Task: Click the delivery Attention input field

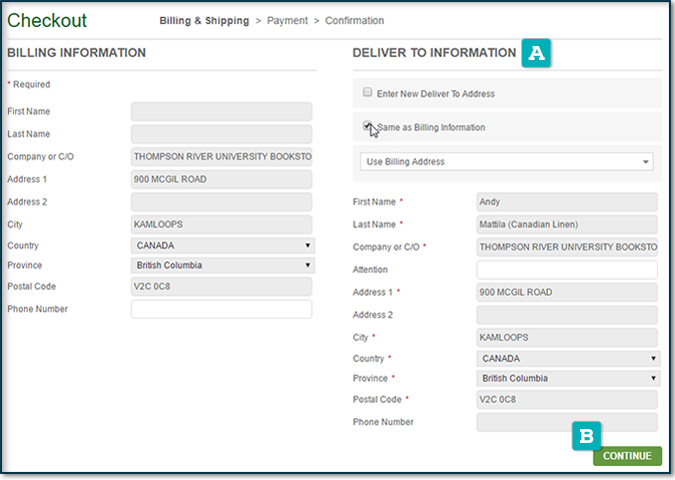Action: point(567,270)
